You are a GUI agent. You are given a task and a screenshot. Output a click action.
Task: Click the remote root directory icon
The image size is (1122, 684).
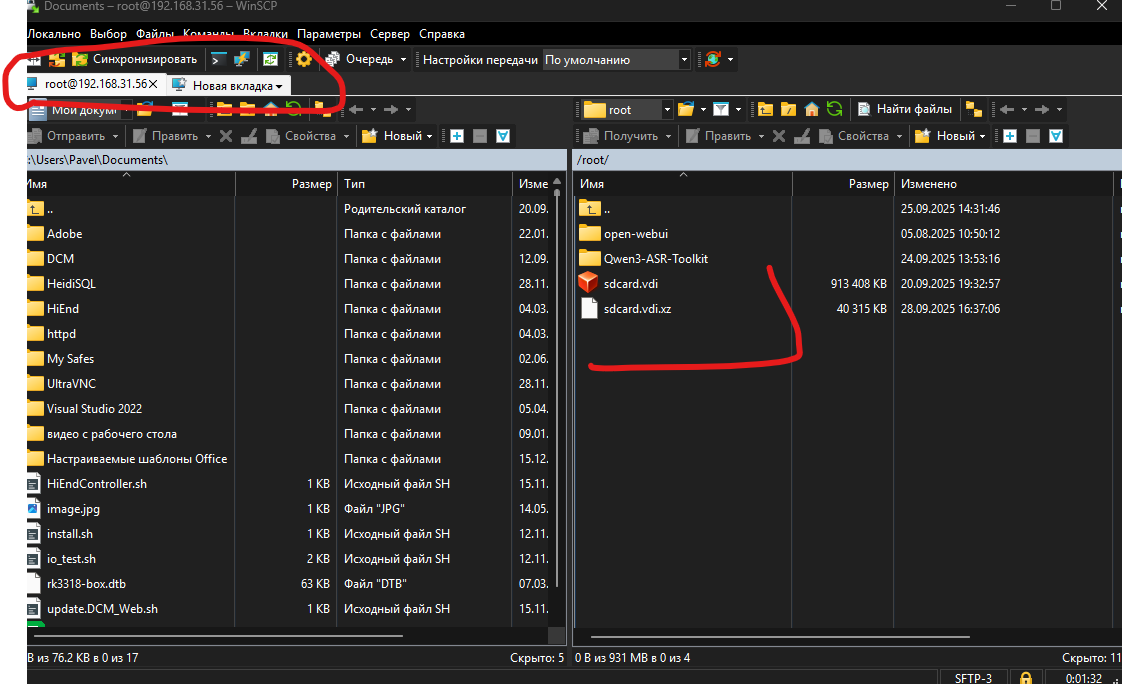coord(788,110)
